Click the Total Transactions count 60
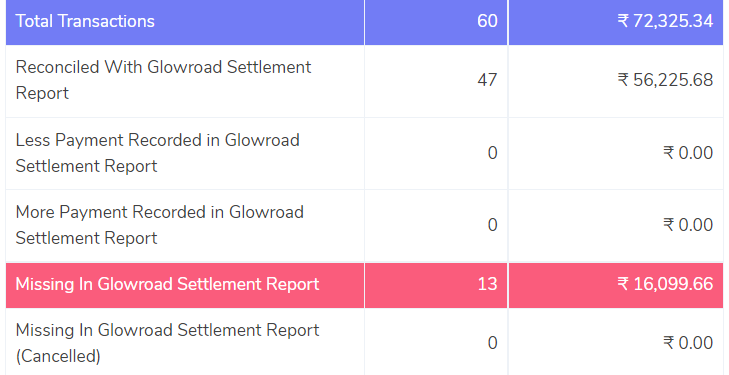 (487, 21)
